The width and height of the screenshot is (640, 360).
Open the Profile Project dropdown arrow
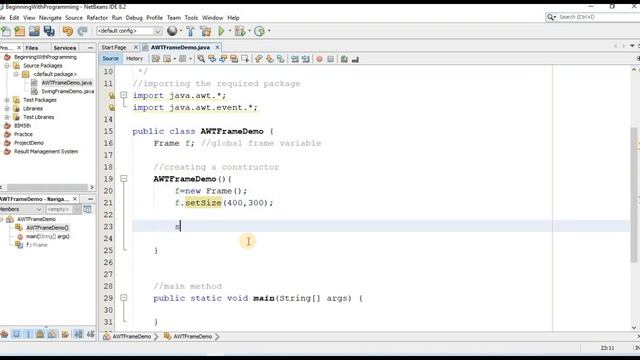click(269, 31)
